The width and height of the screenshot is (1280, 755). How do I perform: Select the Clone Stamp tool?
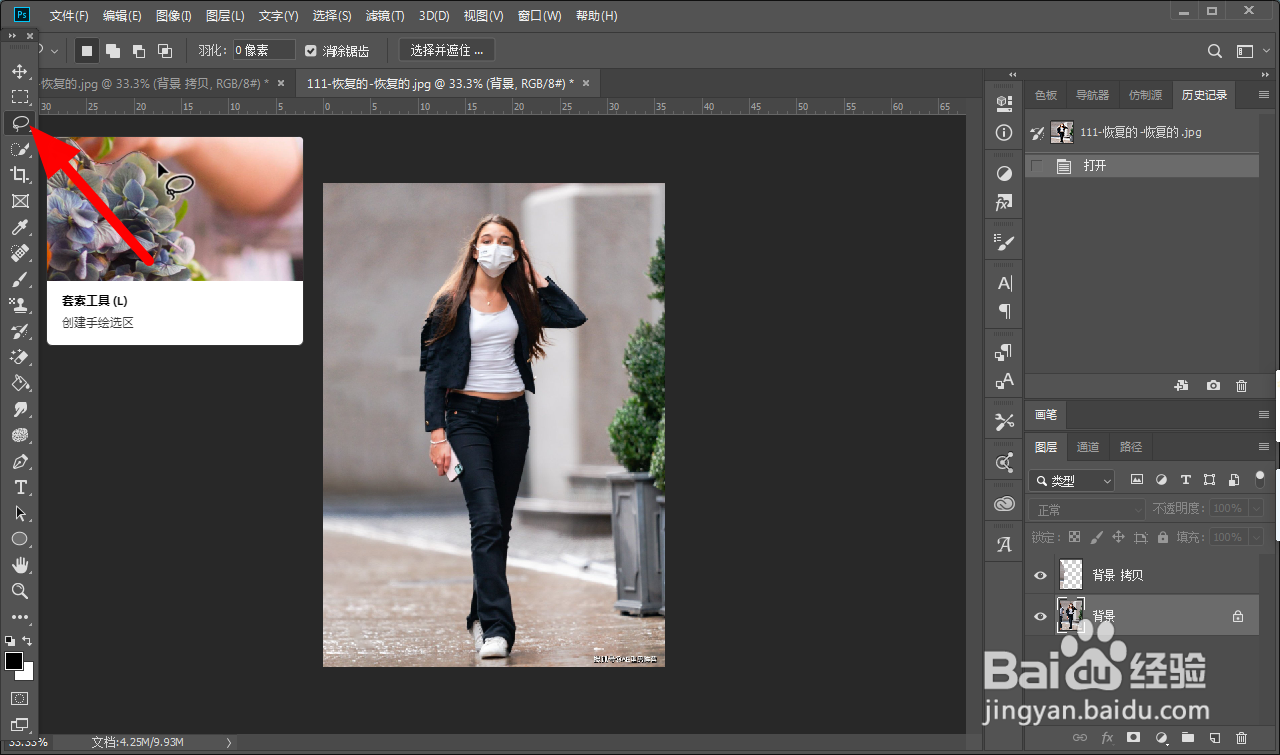pos(19,305)
